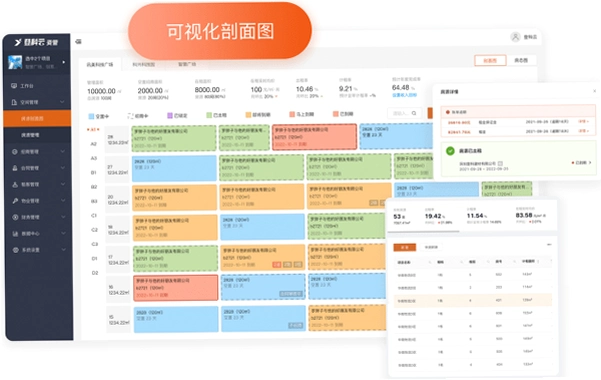Click the blue link below the 64.48 statistic
This screenshot has height=380, width=601.
point(404,95)
